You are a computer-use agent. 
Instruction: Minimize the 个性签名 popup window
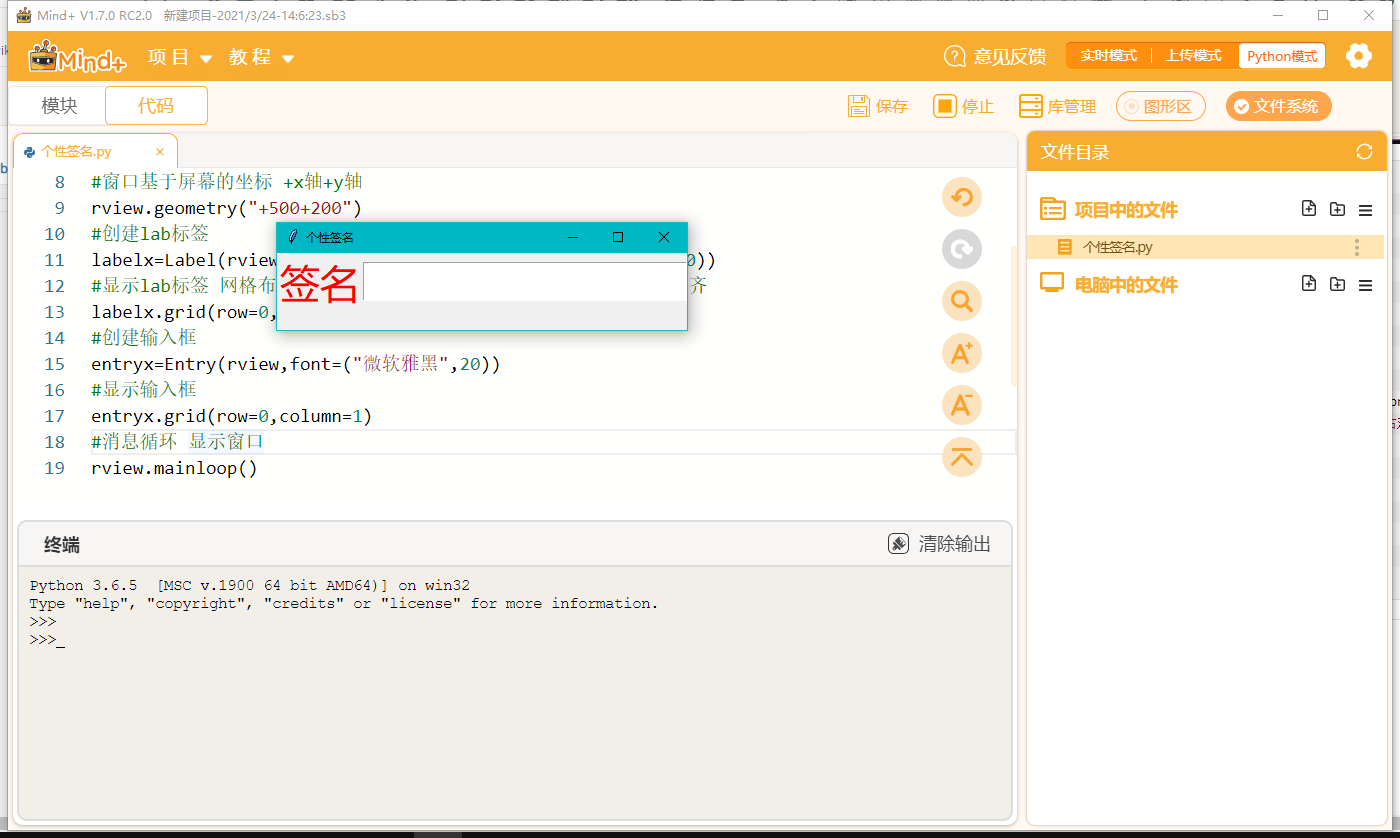(x=573, y=237)
